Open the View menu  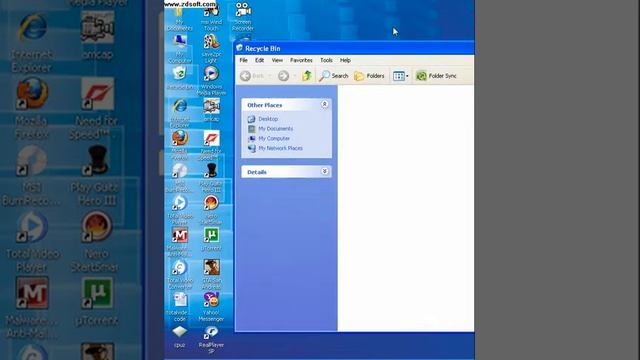277,60
